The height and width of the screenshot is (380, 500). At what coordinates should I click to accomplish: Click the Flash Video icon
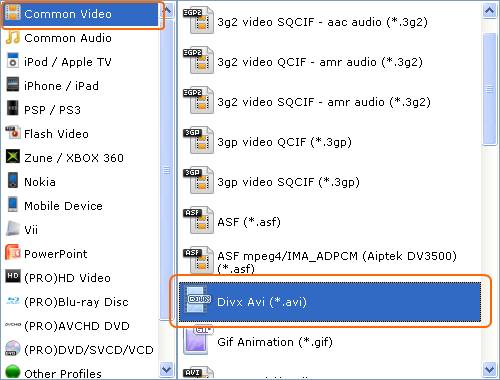coord(13,133)
